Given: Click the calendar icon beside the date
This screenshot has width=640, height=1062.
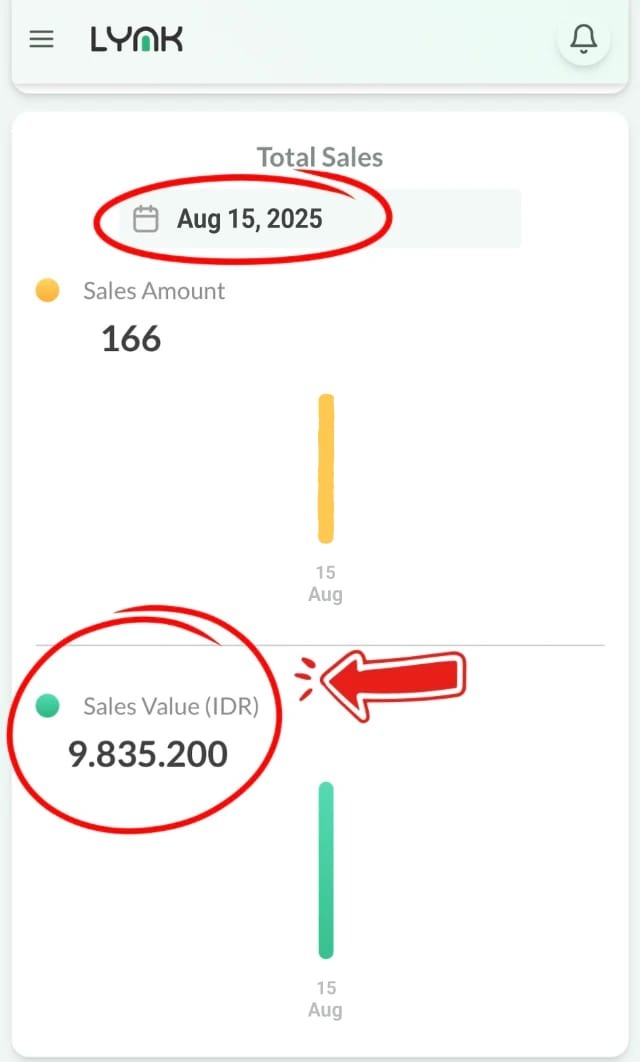Looking at the screenshot, I should (x=146, y=219).
